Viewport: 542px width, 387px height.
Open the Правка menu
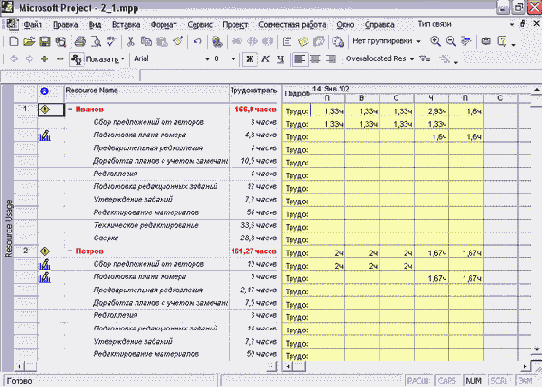[66, 25]
